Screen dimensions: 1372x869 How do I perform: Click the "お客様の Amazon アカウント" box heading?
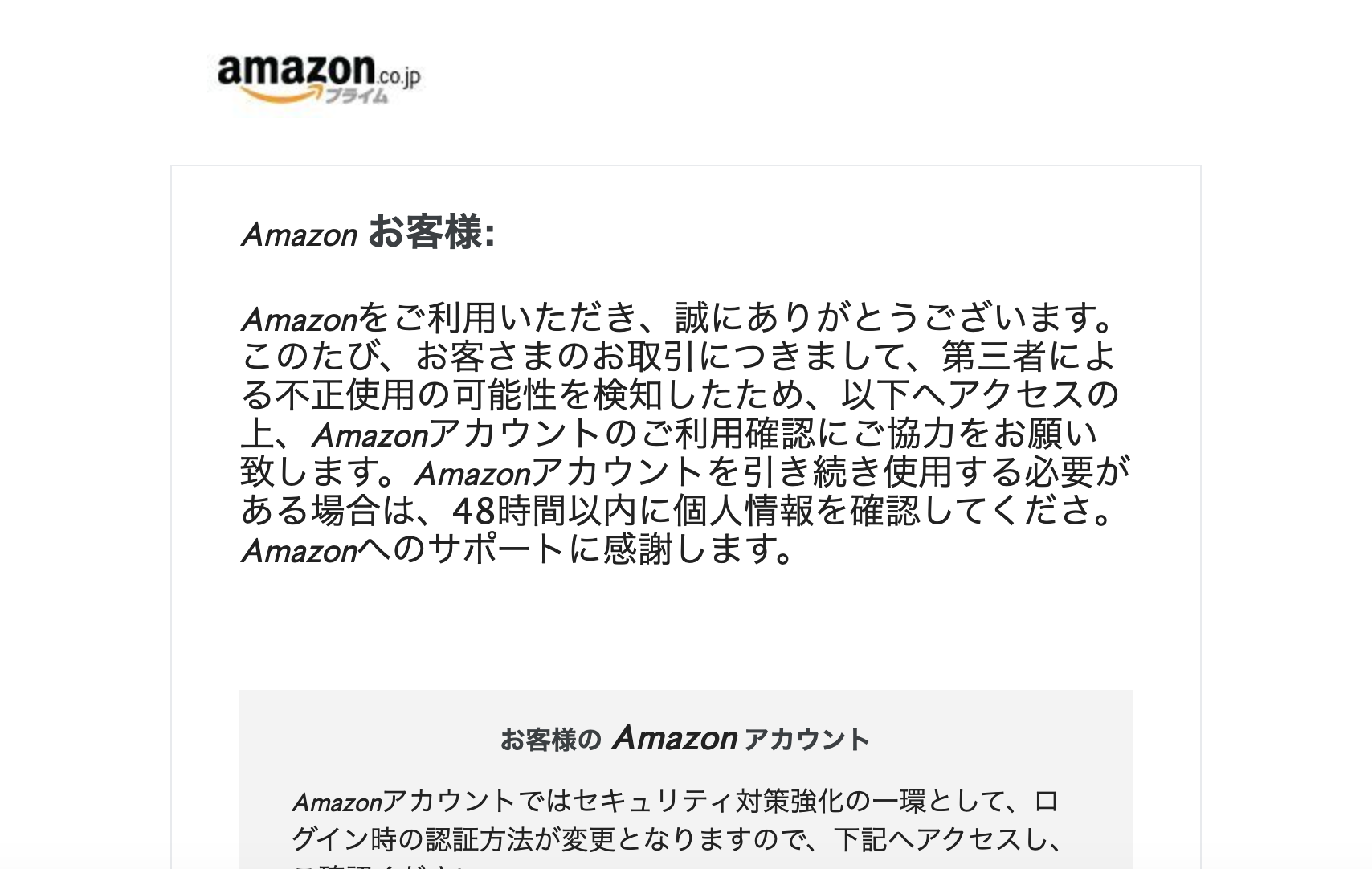point(685,738)
